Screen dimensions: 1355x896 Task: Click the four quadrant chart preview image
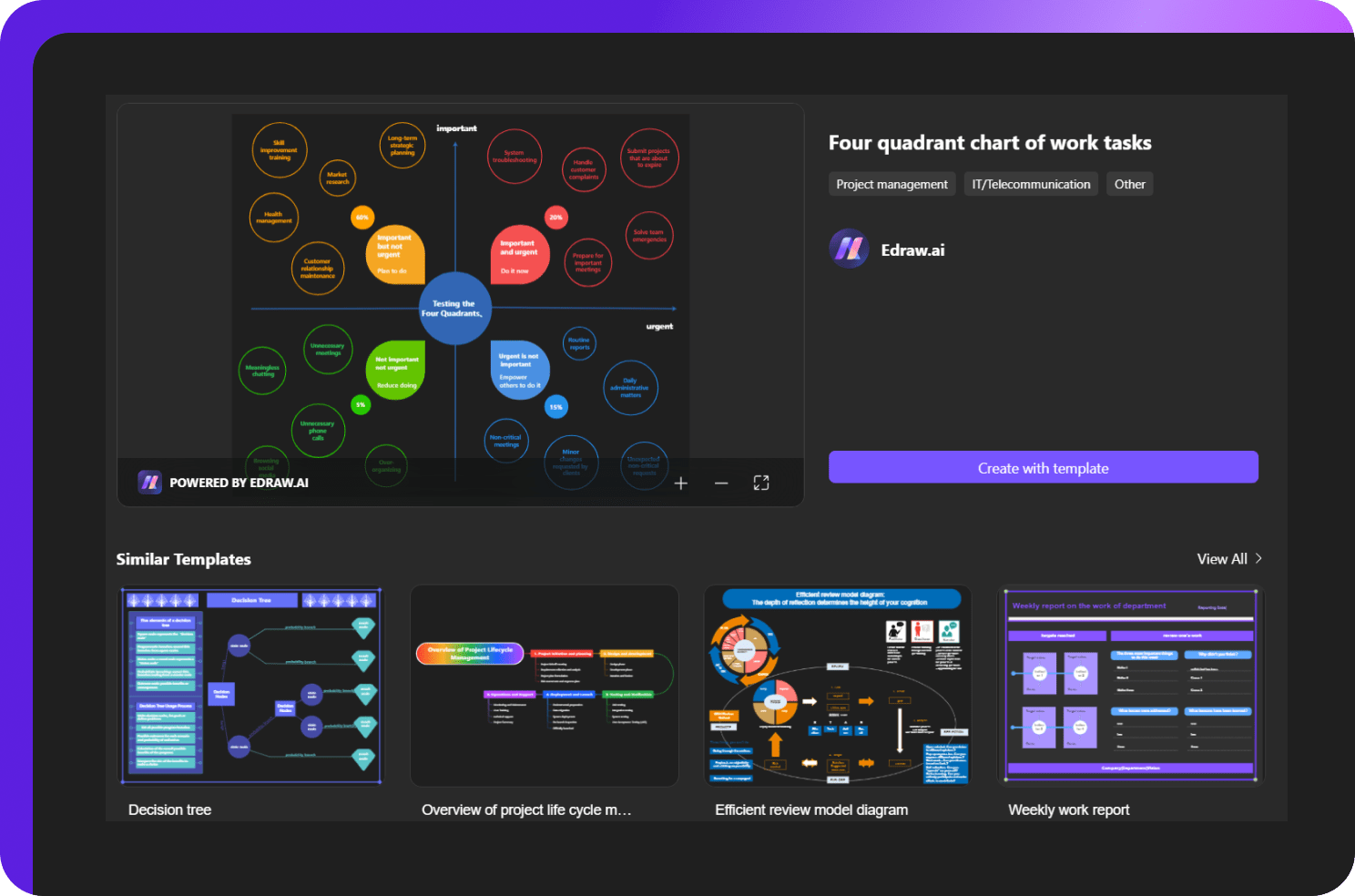point(460,304)
